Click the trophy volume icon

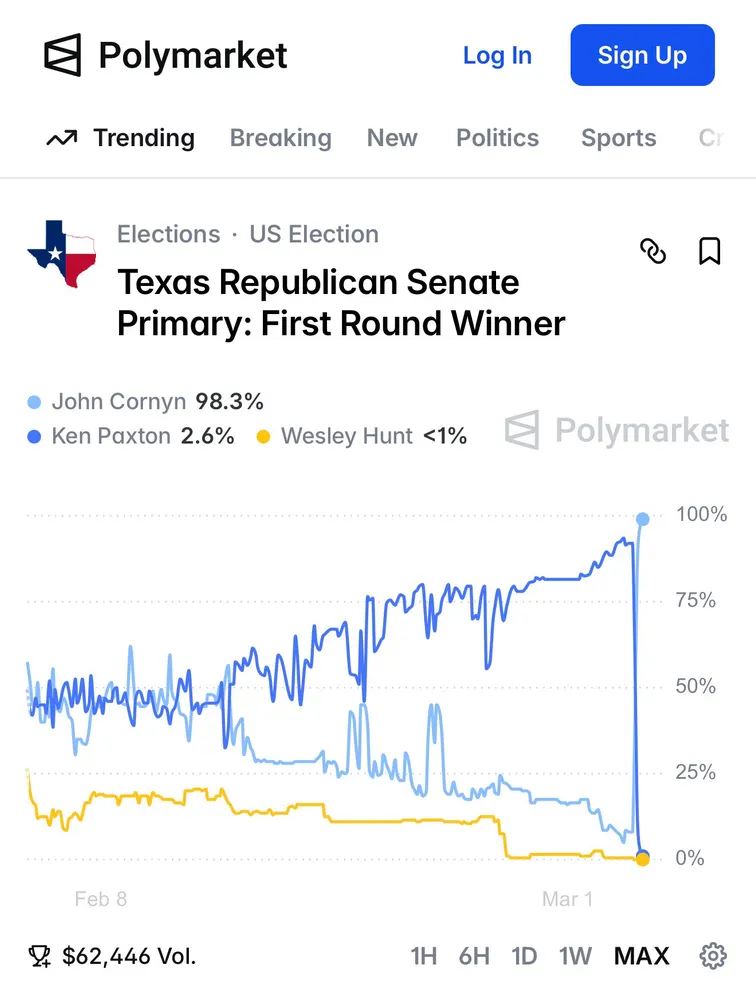tap(40, 956)
